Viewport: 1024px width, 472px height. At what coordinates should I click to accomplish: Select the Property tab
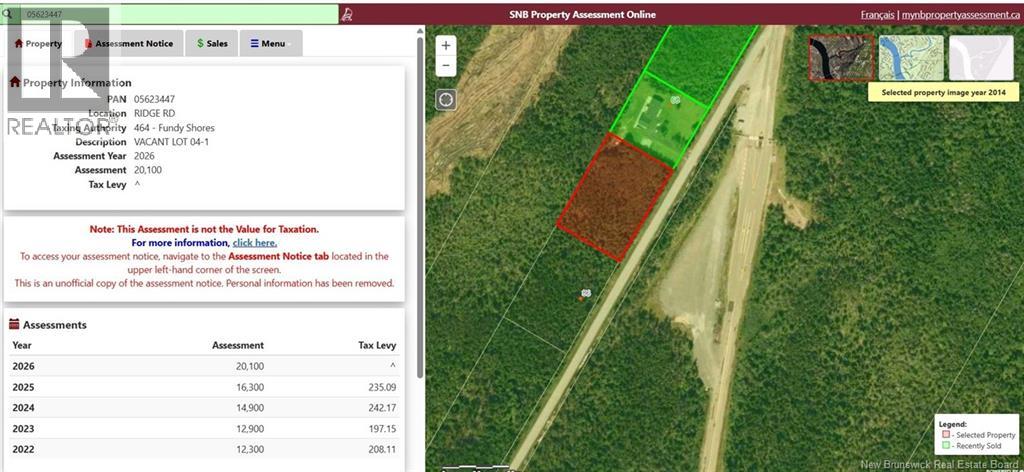point(38,44)
